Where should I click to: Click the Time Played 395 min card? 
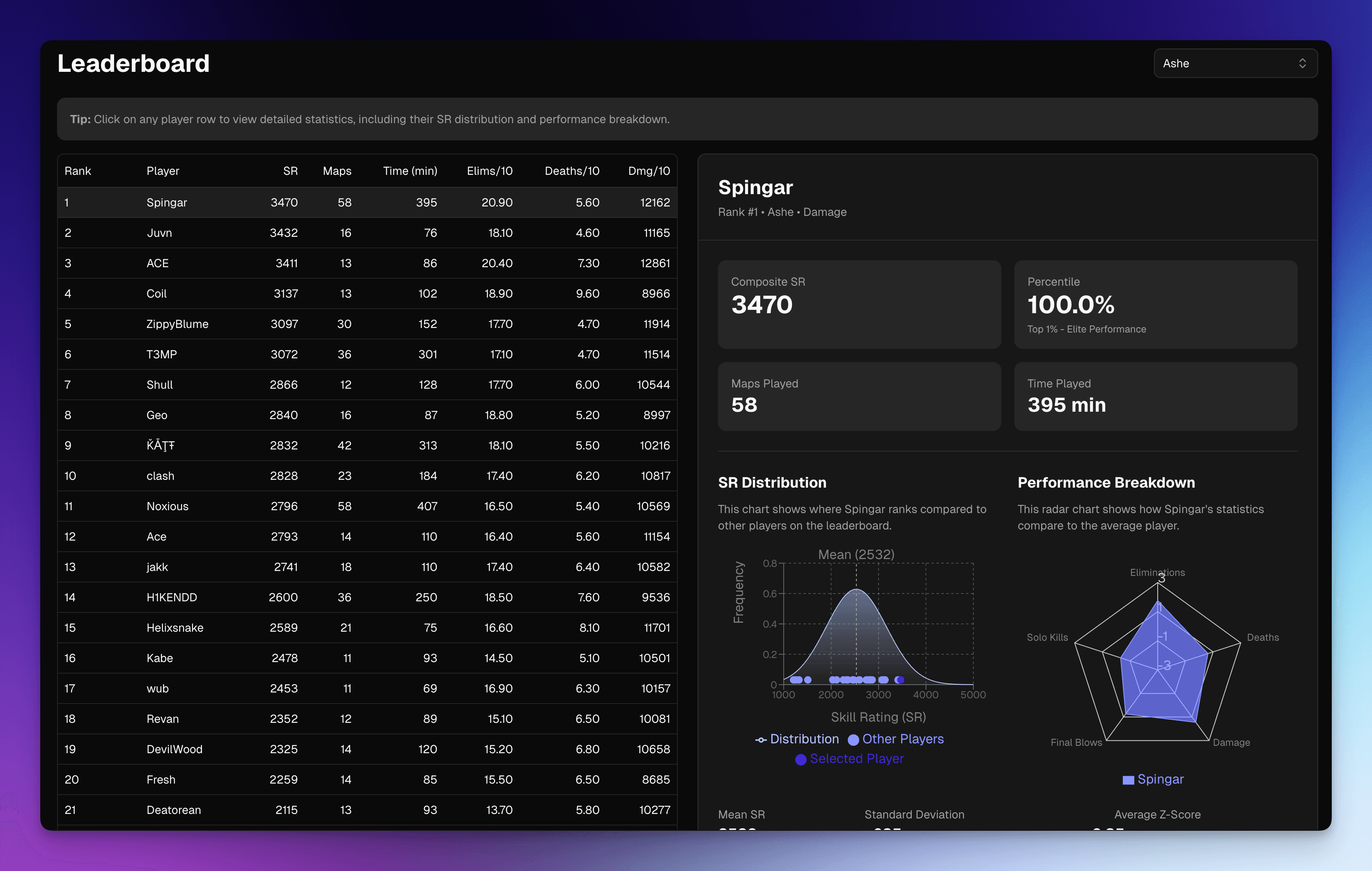coord(1156,397)
